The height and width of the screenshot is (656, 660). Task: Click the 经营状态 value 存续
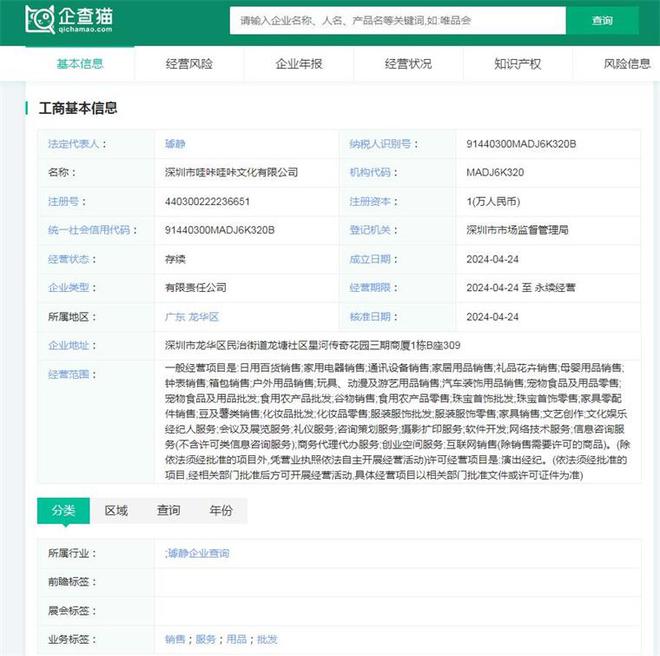click(x=175, y=259)
